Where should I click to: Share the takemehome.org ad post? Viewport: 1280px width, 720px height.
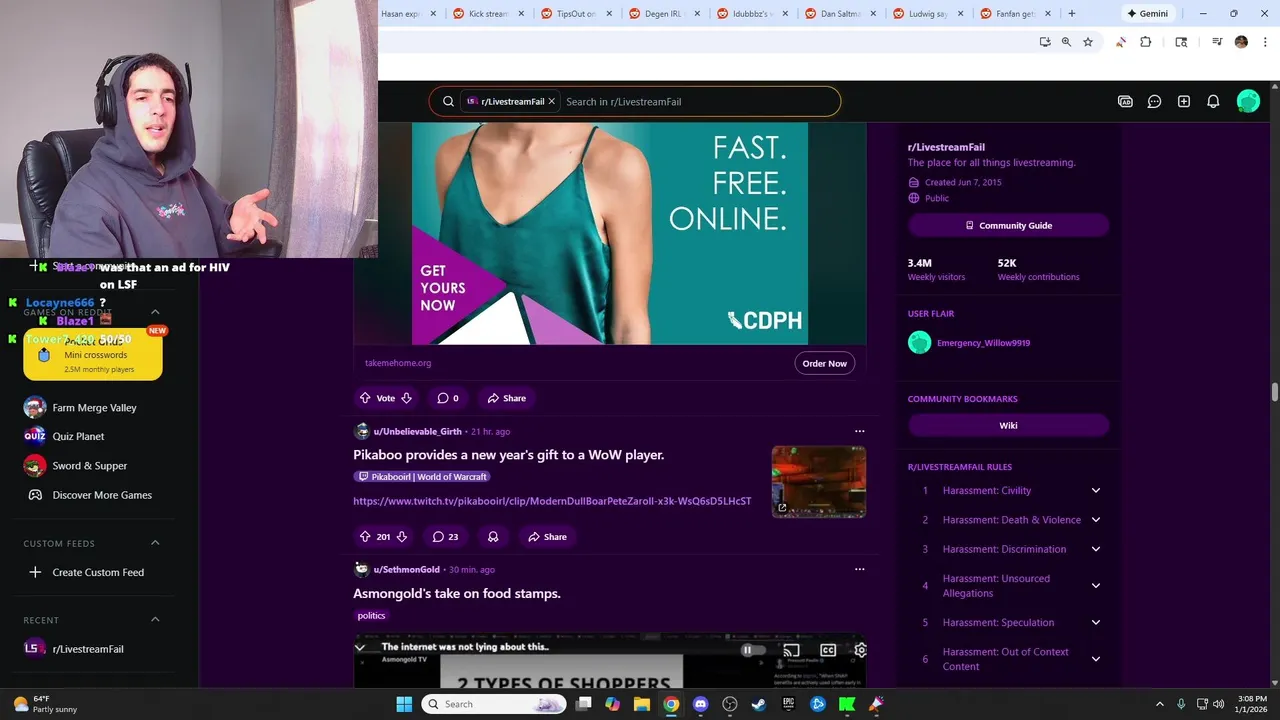click(506, 398)
